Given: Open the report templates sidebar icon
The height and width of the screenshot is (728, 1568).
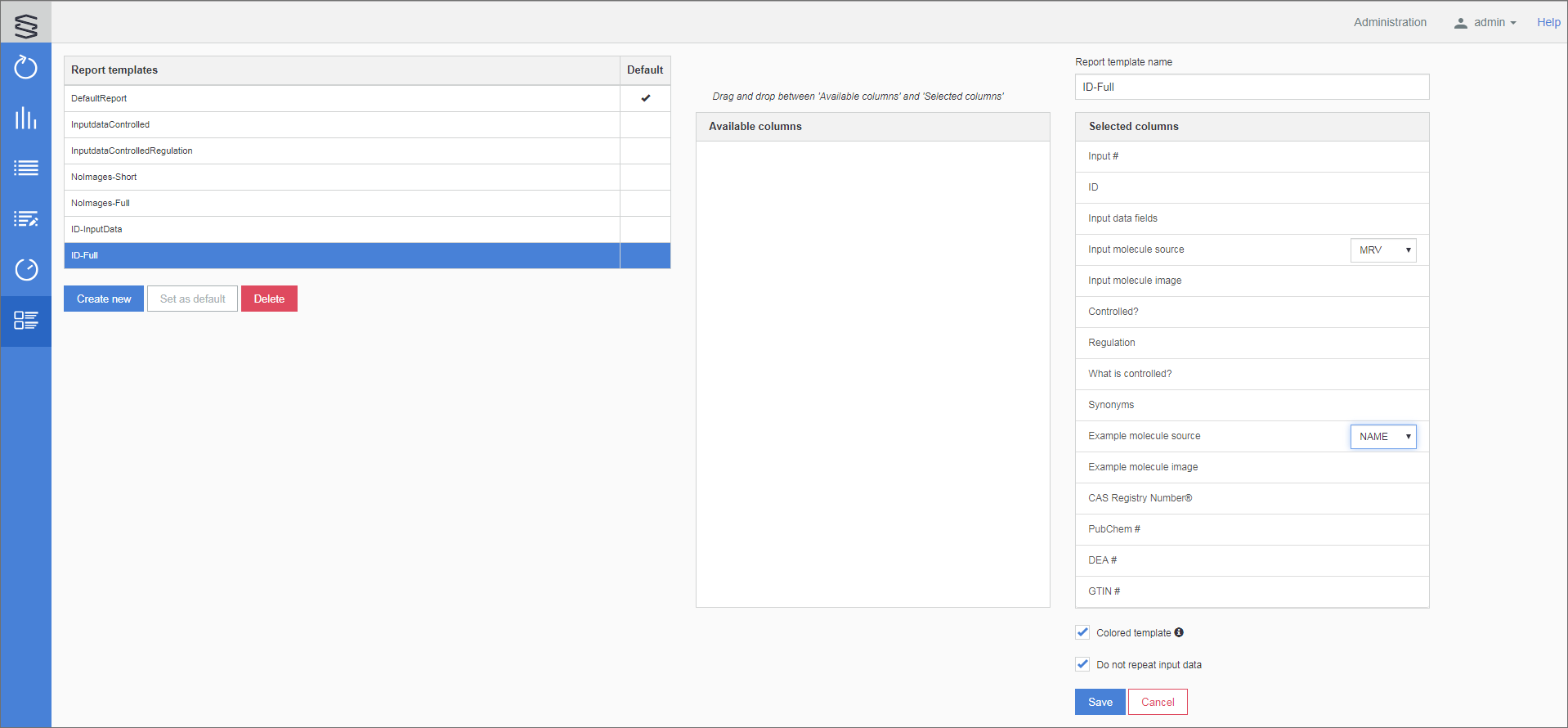Looking at the screenshot, I should click(x=26, y=321).
